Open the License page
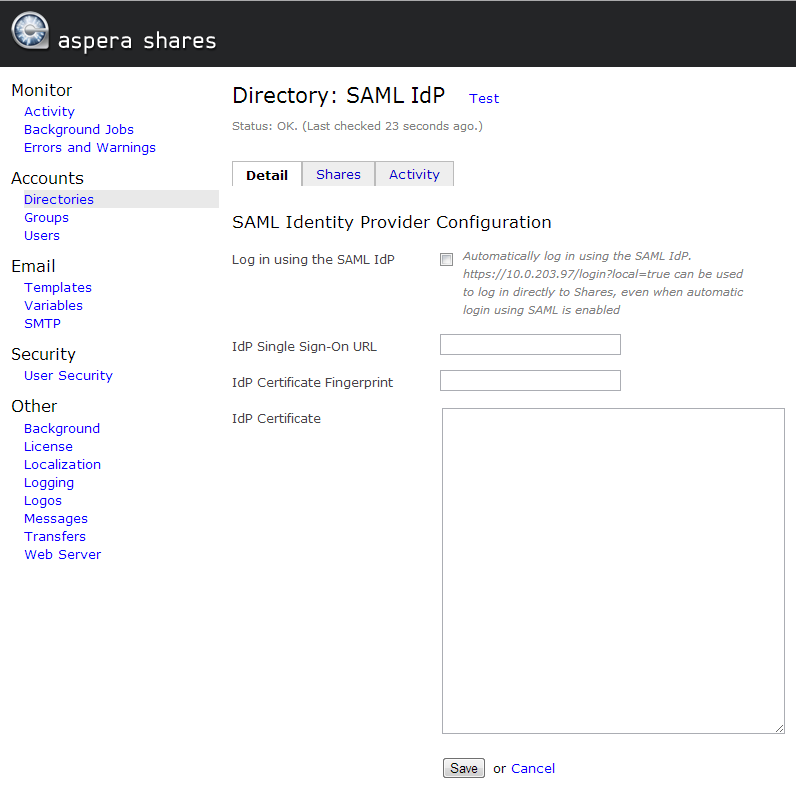This screenshot has width=796, height=785. point(48,446)
